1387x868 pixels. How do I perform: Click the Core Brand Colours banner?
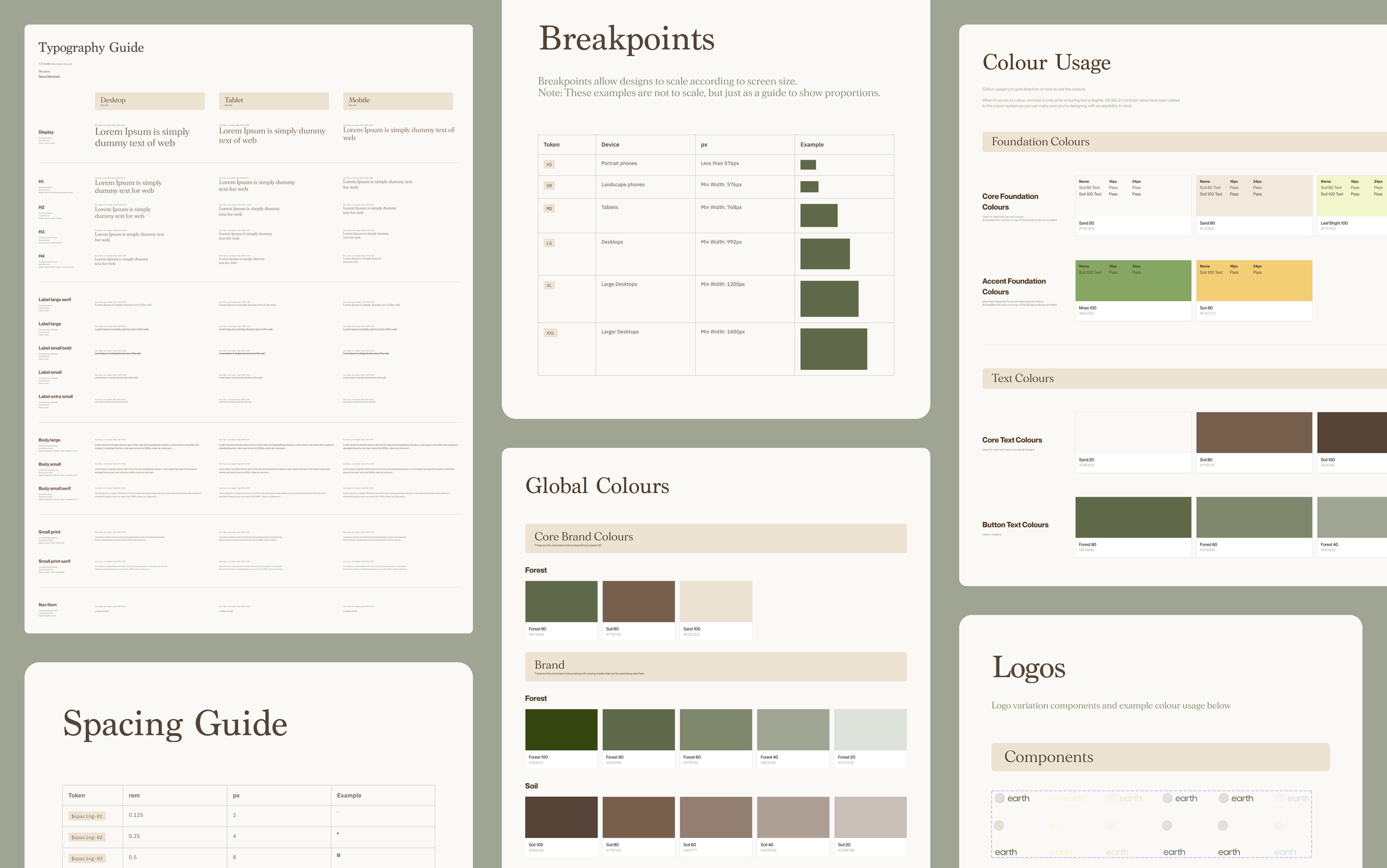coord(716,539)
